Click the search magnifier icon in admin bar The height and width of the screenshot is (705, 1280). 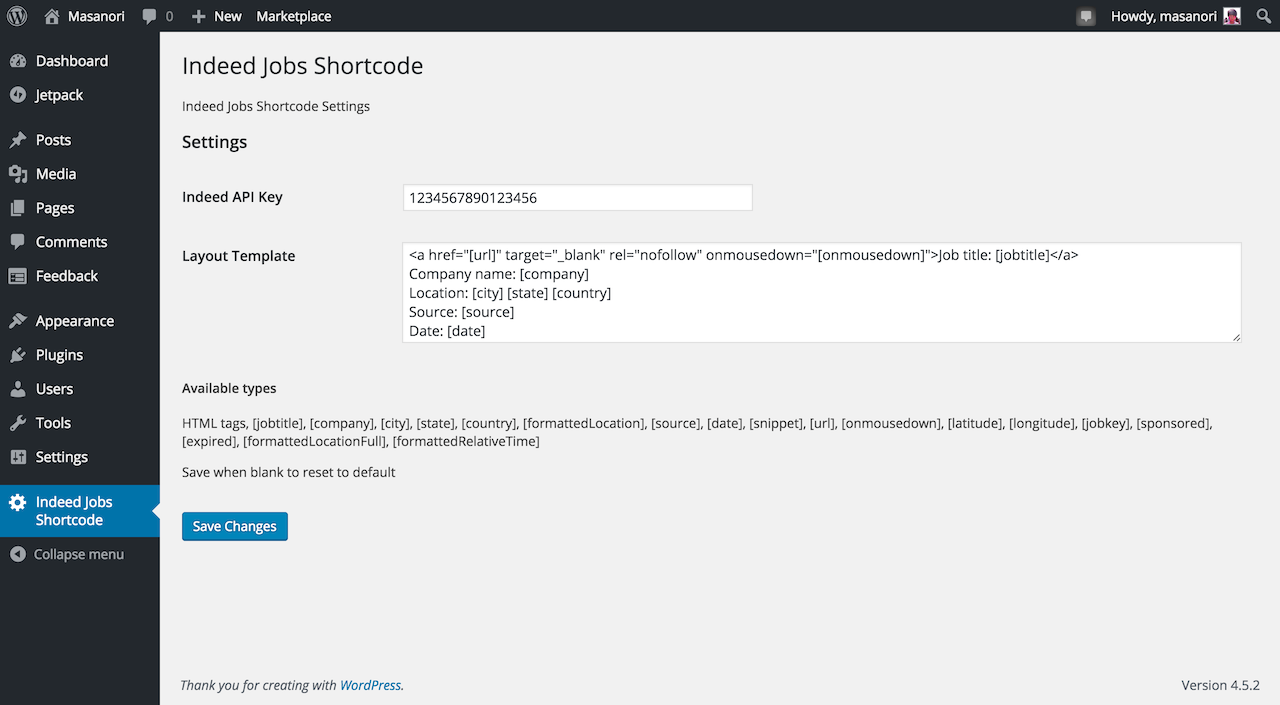pyautogui.click(x=1263, y=16)
